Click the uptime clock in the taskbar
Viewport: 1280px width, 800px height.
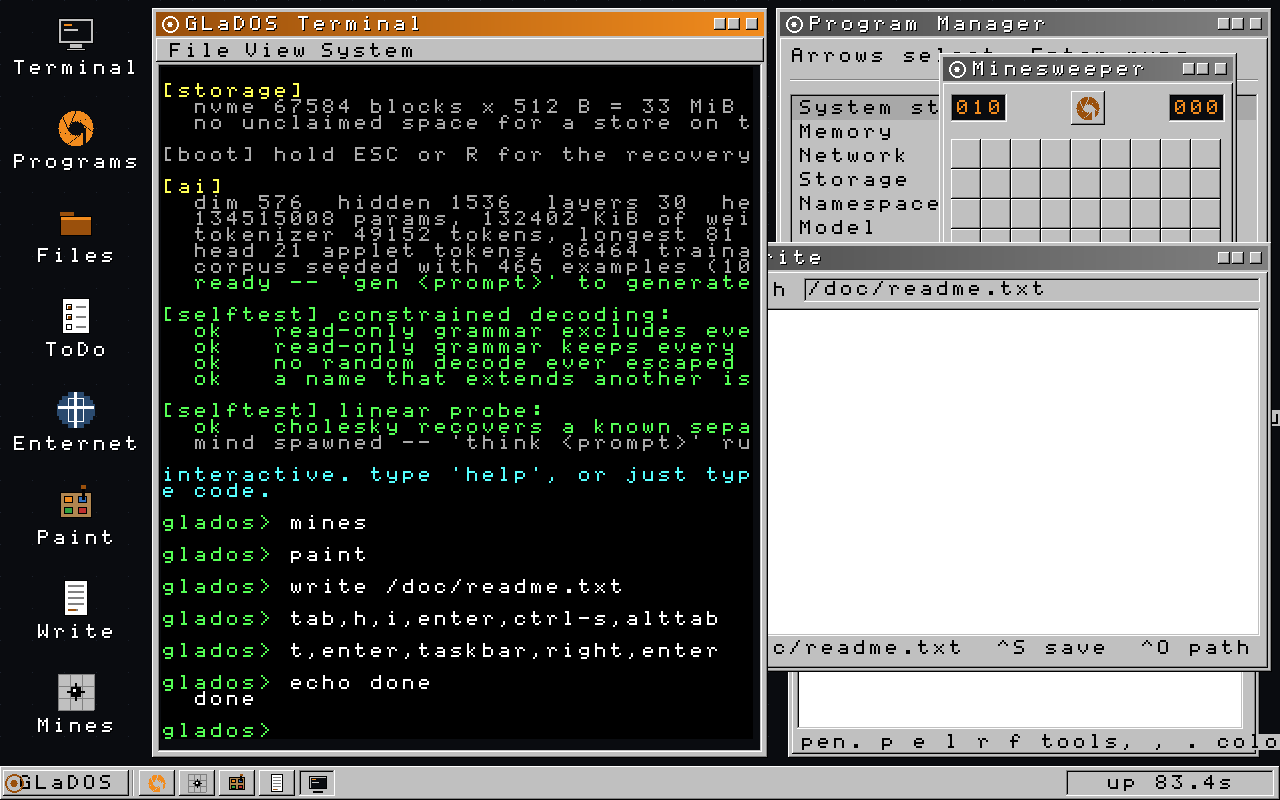coord(1168,783)
